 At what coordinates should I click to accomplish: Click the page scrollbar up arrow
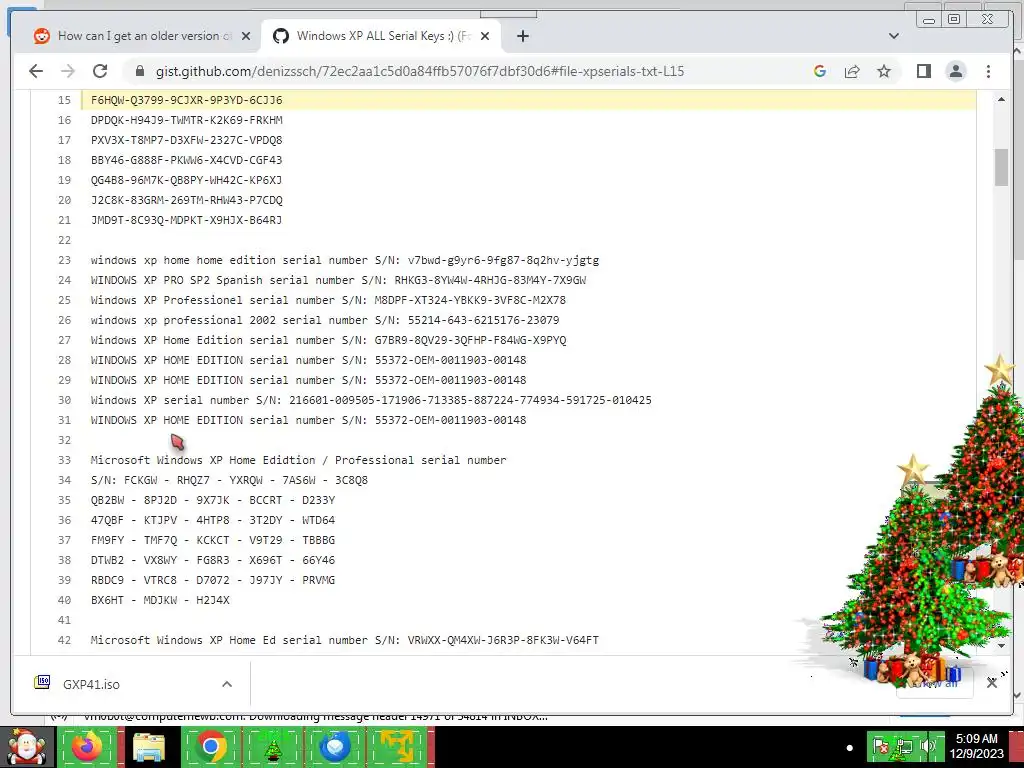(1001, 99)
